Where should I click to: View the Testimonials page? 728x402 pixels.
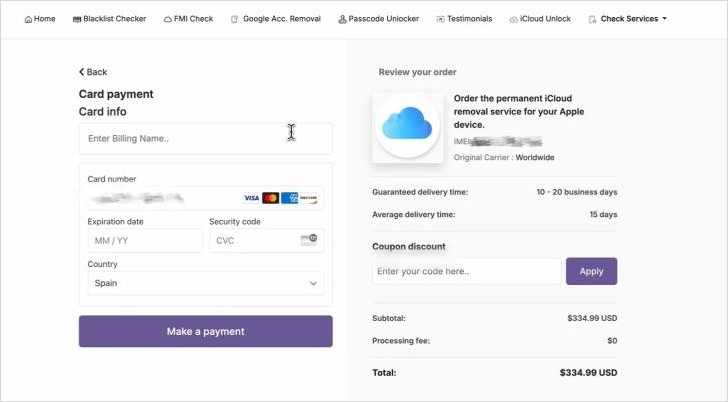pos(463,19)
